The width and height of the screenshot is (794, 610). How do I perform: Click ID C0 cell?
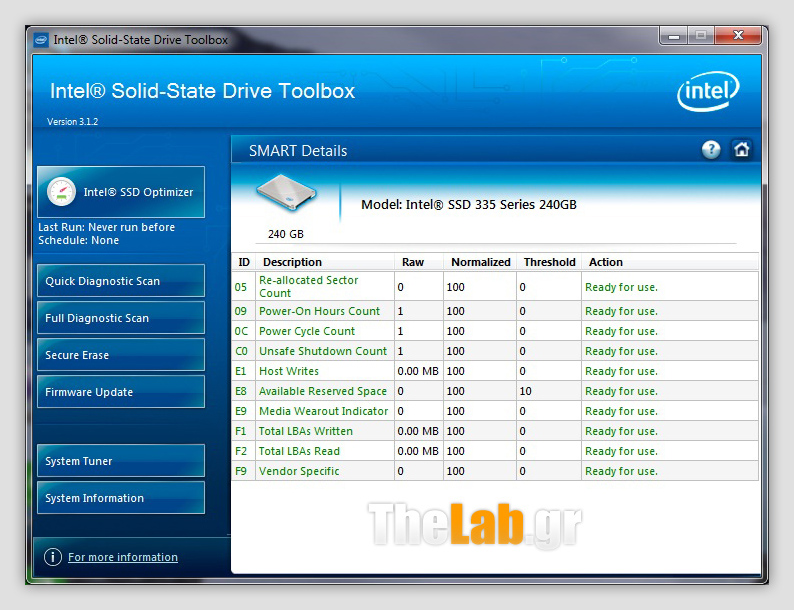tap(241, 351)
